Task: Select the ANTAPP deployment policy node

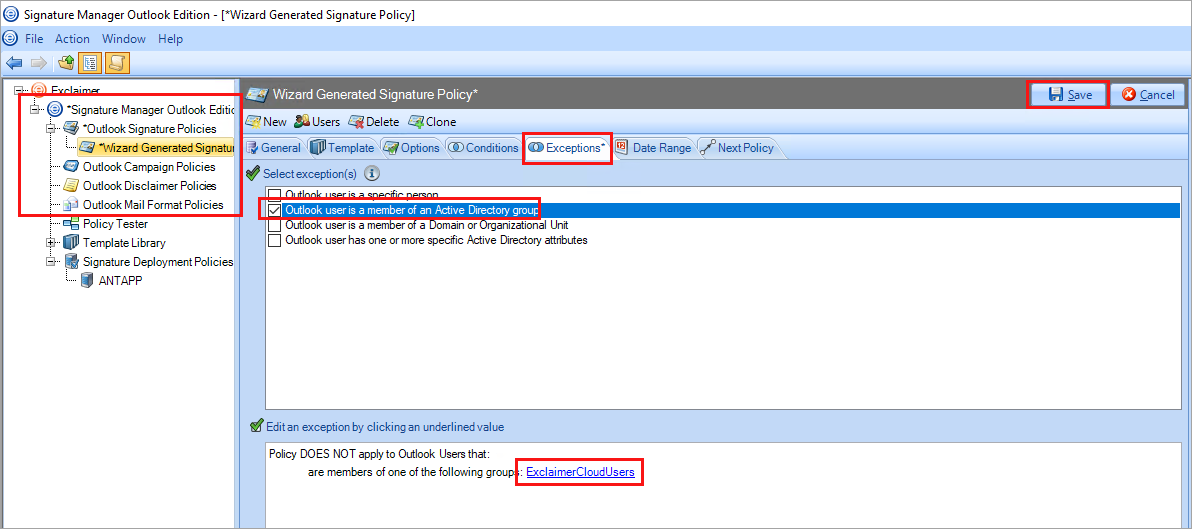Action: tap(121, 280)
